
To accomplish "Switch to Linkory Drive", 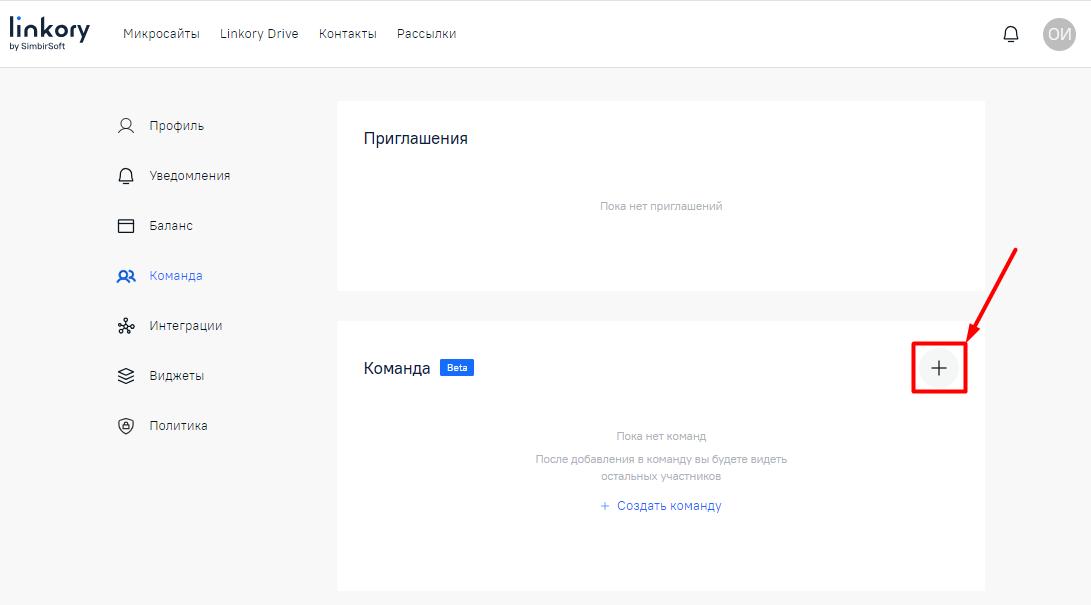I will [x=259, y=33].
